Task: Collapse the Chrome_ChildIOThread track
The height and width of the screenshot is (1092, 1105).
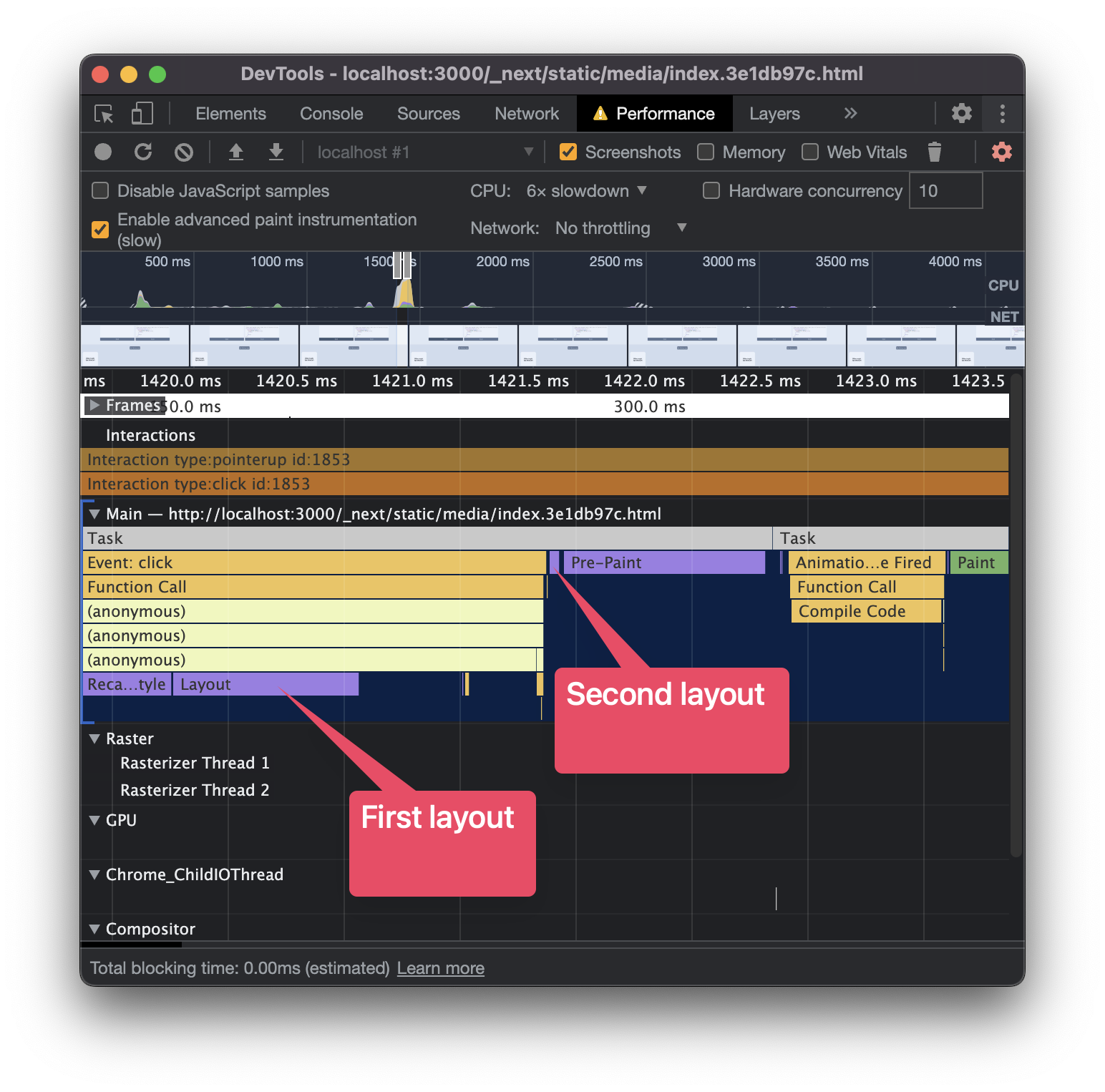Action: point(94,874)
